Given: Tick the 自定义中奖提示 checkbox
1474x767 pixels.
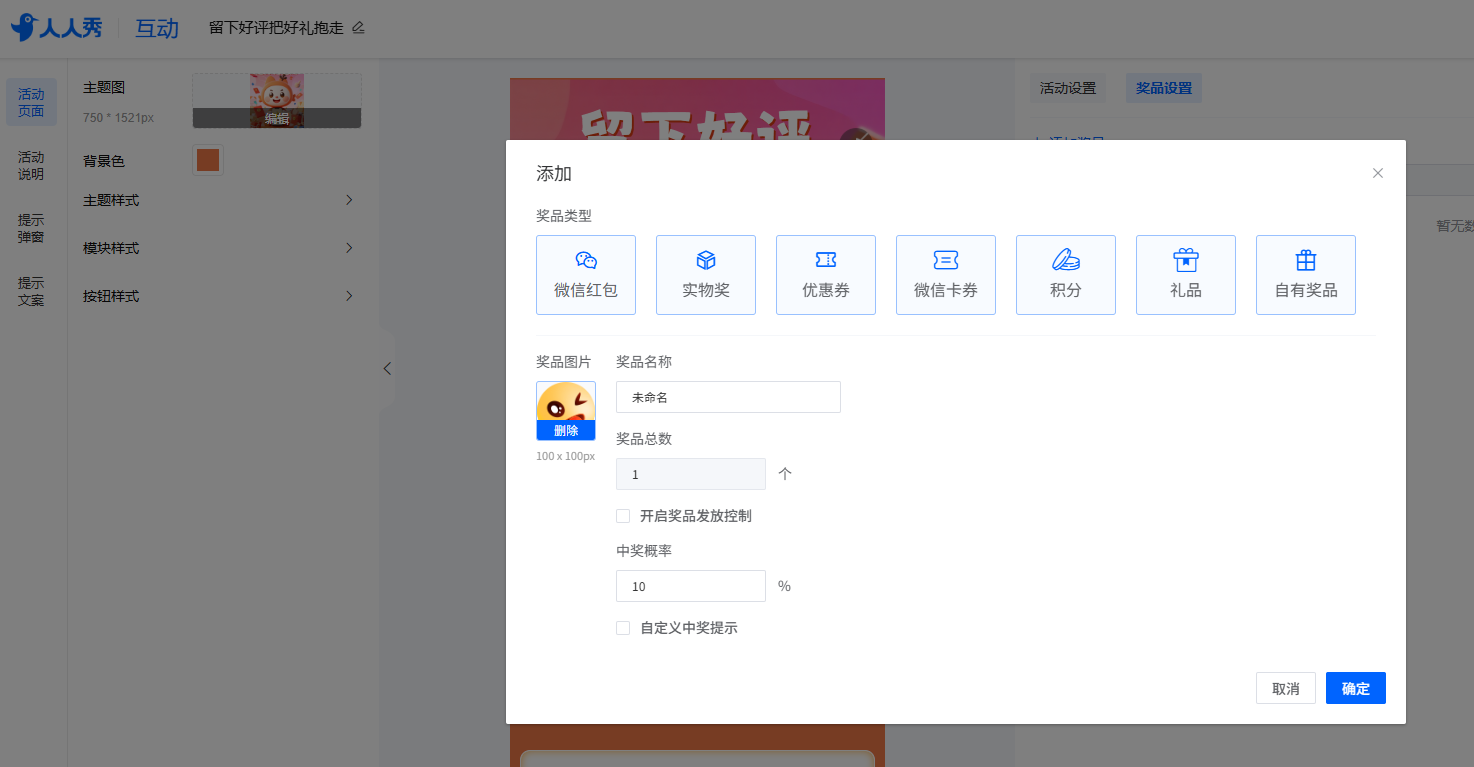Looking at the screenshot, I should point(623,628).
